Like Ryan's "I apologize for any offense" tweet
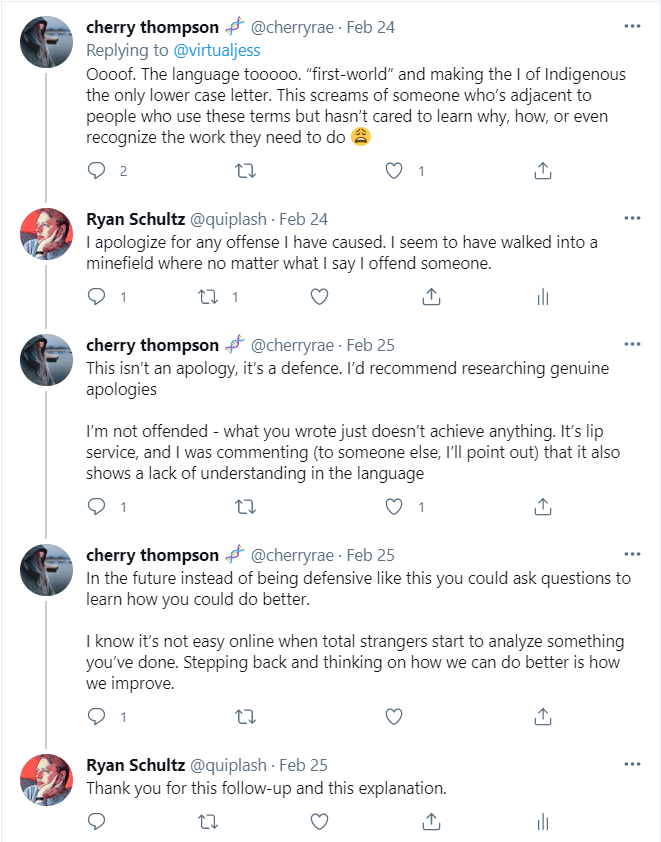 [x=319, y=297]
